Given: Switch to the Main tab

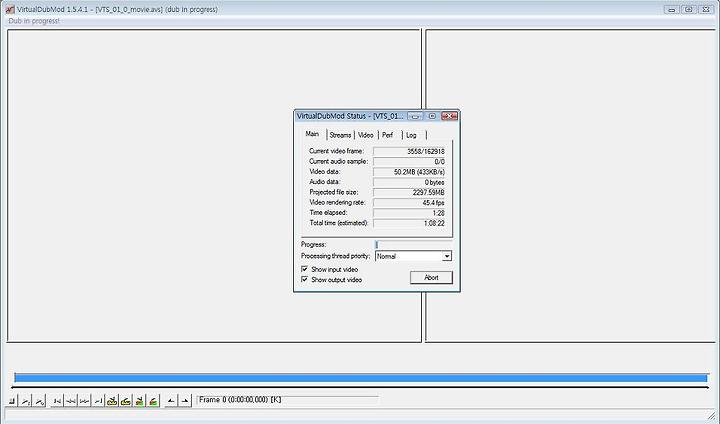Looking at the screenshot, I should [x=312, y=134].
